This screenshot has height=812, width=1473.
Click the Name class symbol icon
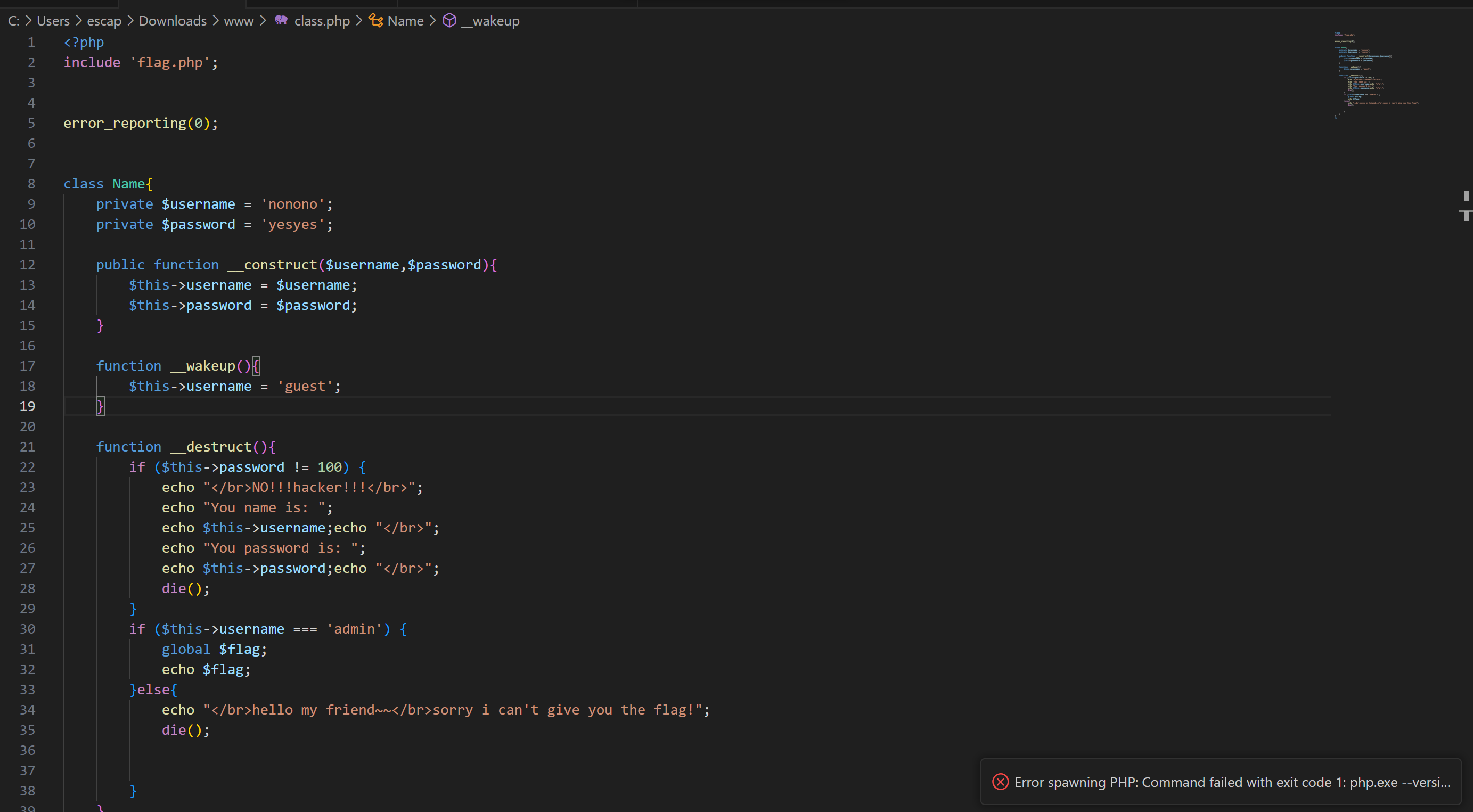[x=375, y=21]
